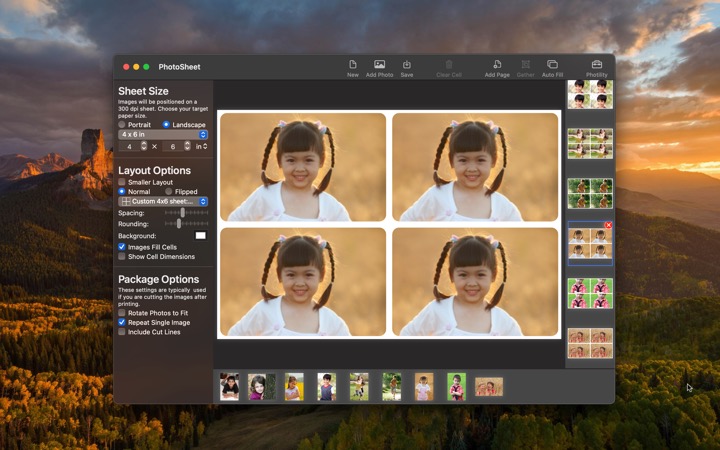The height and width of the screenshot is (450, 720).
Task: Click the New document toolbar icon
Action: [353, 64]
